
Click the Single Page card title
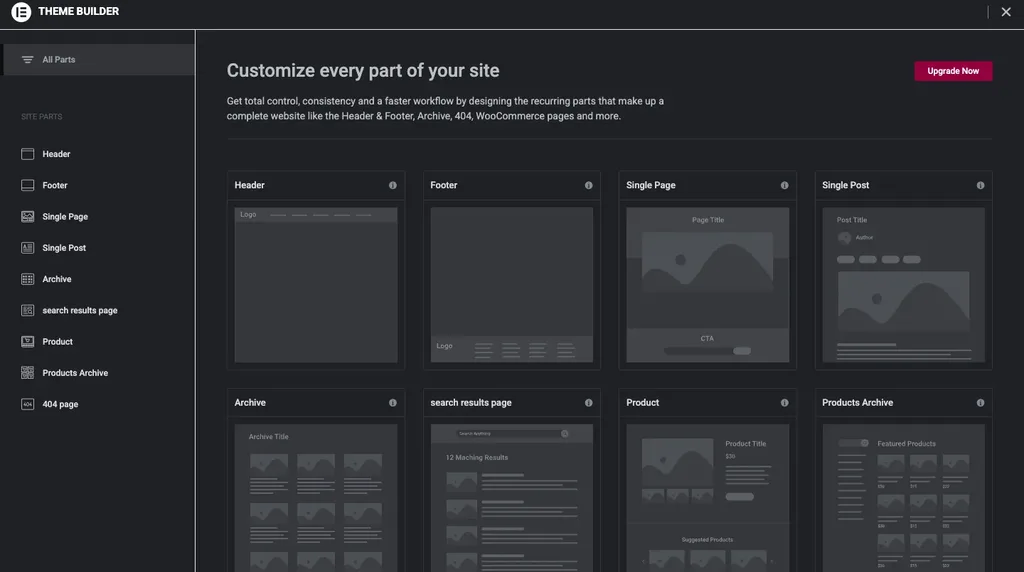point(650,185)
